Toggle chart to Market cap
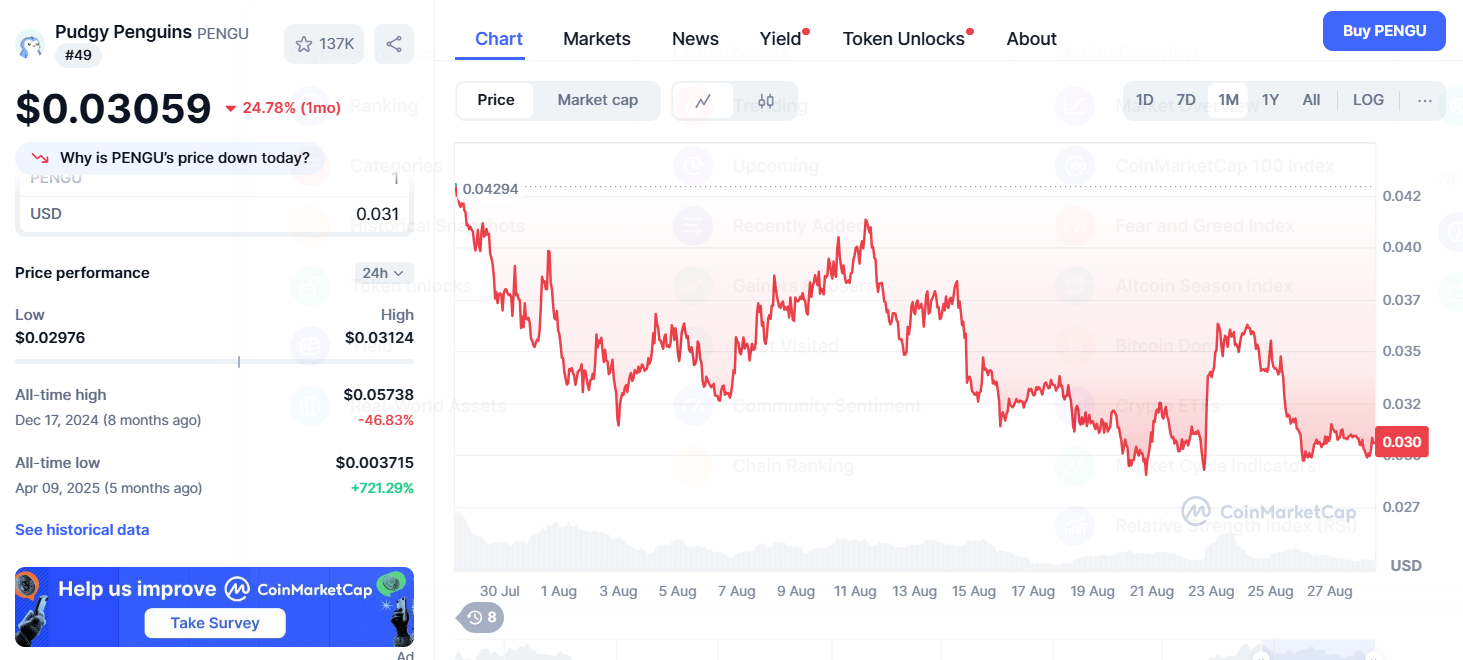This screenshot has width=1463, height=660. coord(597,100)
